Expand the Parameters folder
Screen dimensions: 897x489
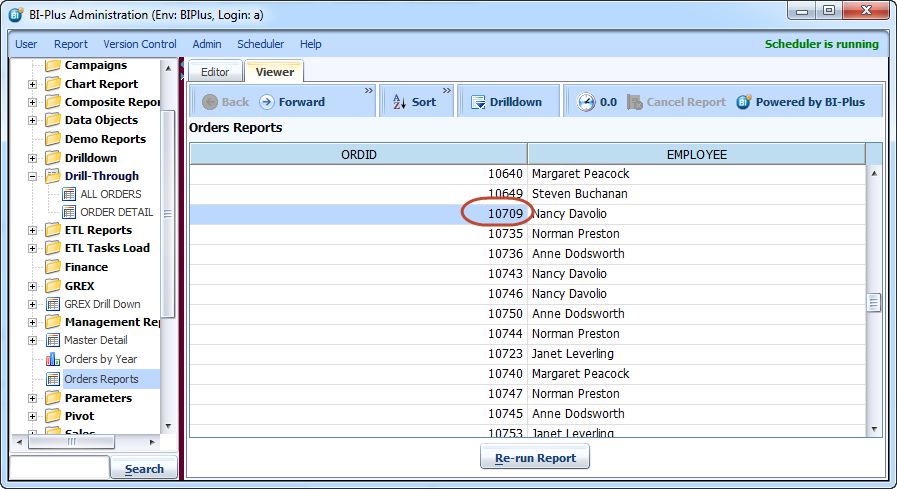coord(32,398)
